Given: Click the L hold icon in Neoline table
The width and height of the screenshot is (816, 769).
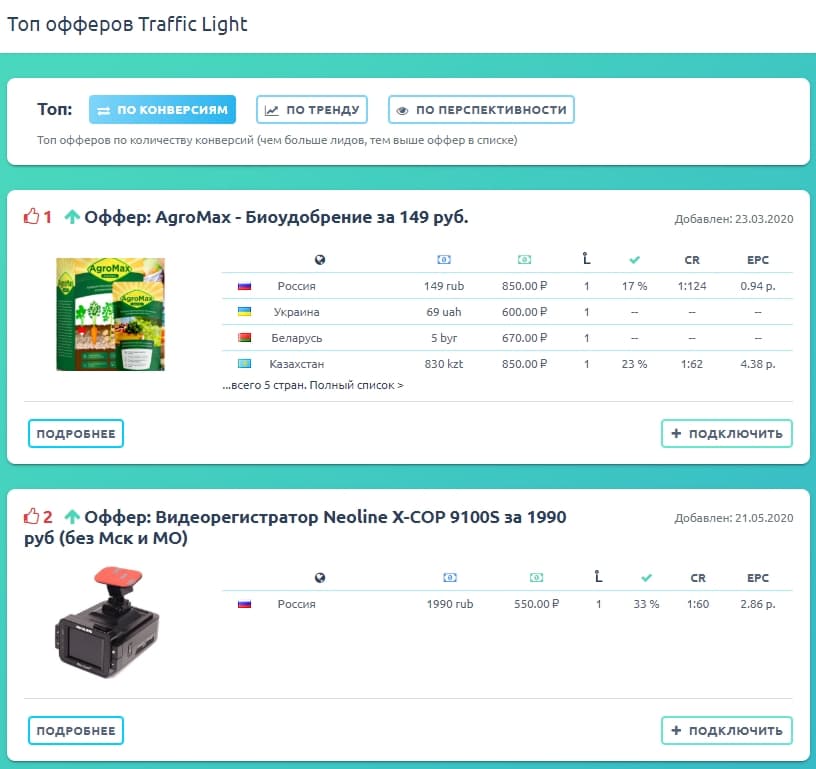Looking at the screenshot, I should point(598,576).
